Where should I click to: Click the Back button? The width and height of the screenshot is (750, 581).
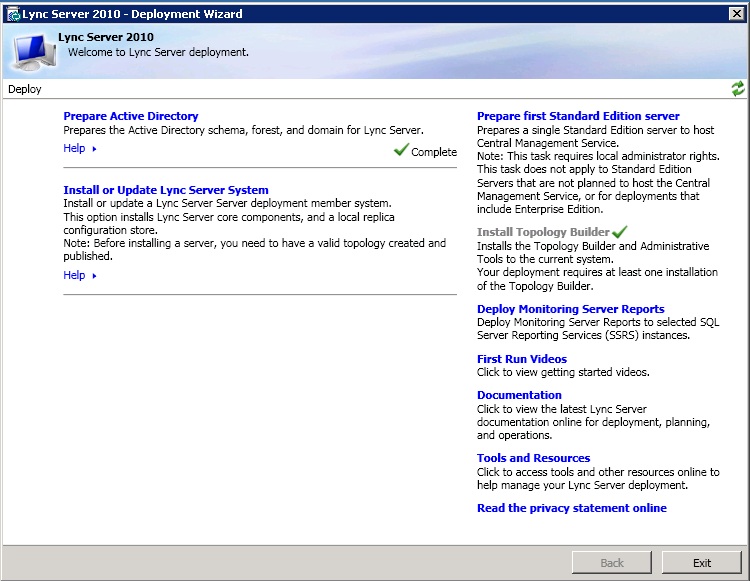[x=612, y=563]
